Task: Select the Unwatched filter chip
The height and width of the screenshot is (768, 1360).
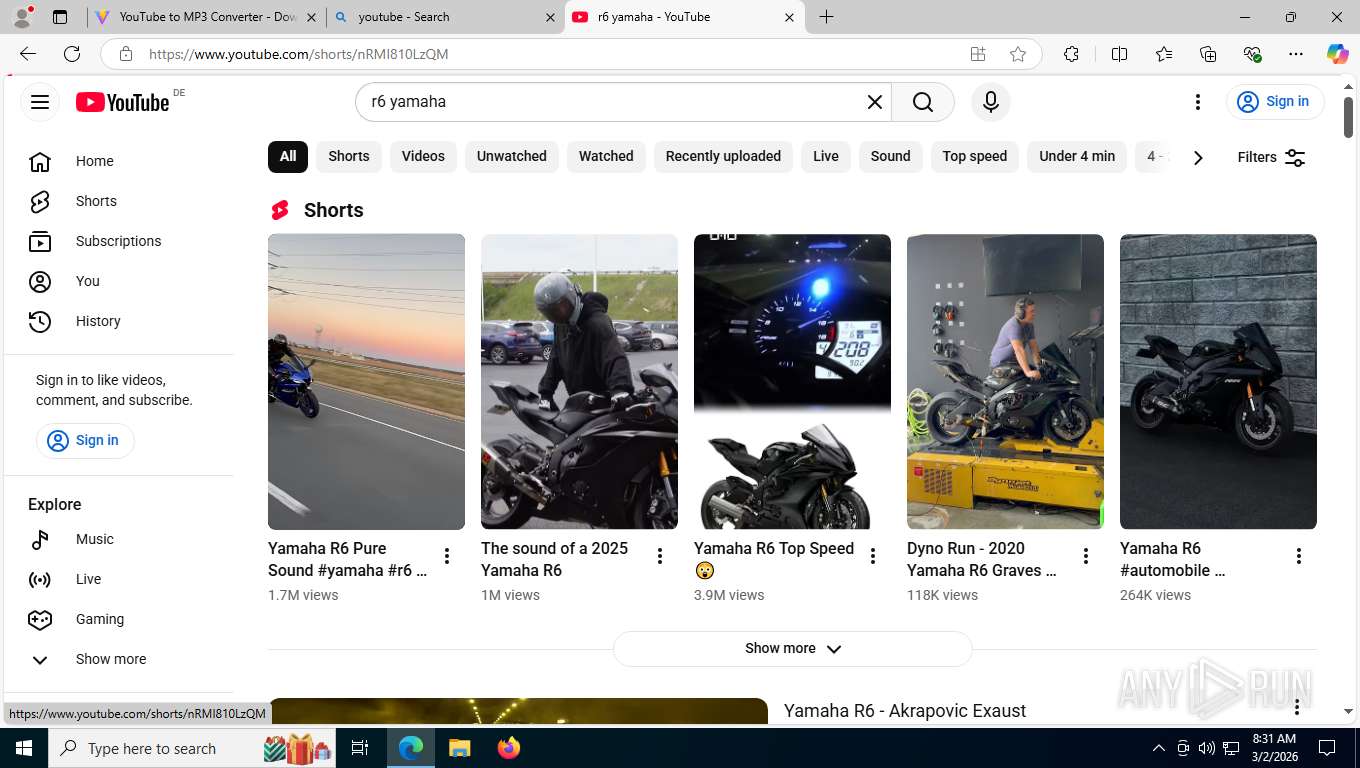Action: [x=512, y=156]
